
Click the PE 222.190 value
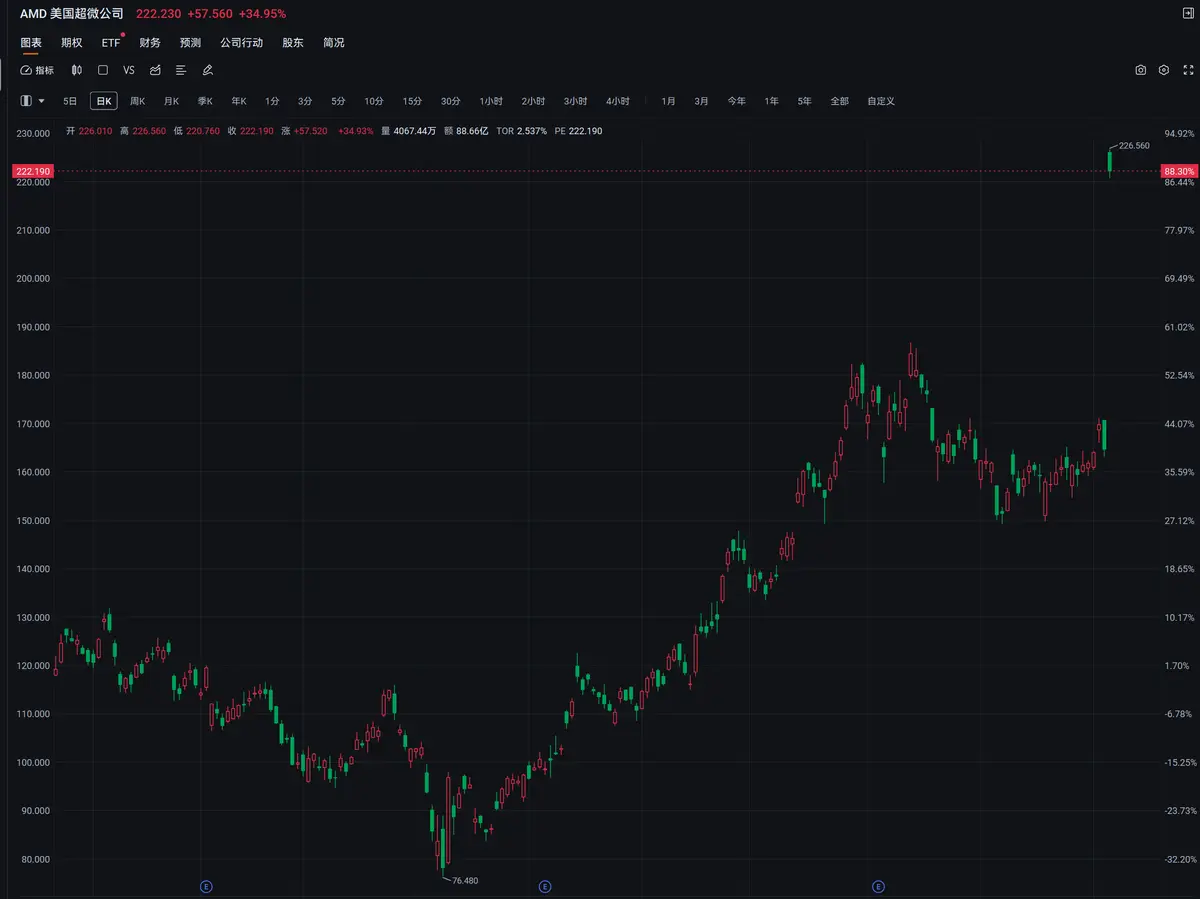click(x=578, y=131)
